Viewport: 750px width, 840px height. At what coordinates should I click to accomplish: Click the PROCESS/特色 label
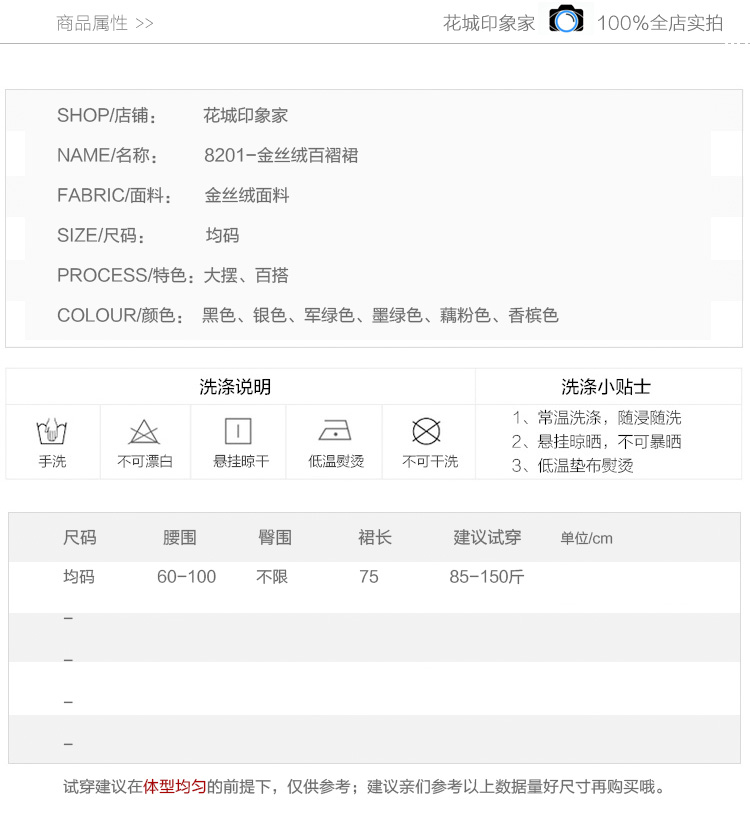click(x=125, y=276)
